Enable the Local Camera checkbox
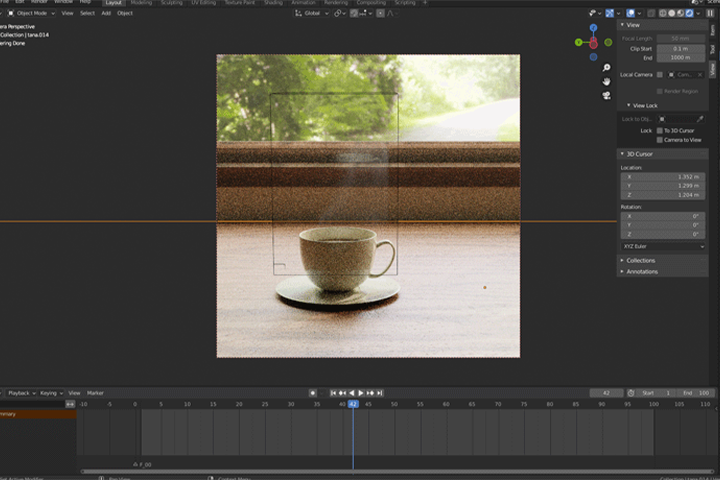 point(660,74)
